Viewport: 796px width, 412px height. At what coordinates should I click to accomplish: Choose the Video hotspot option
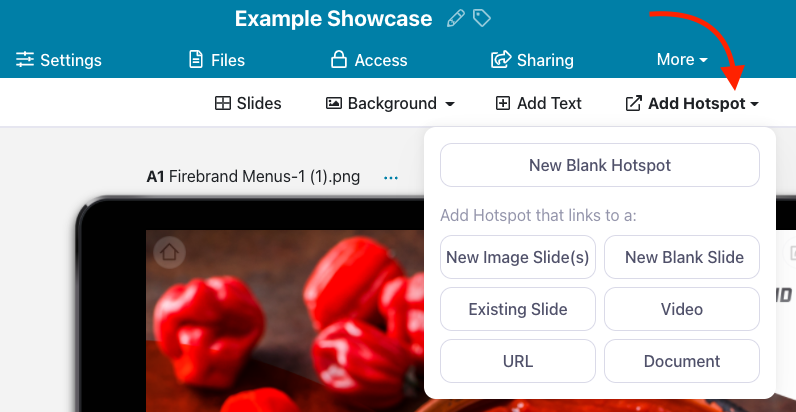(x=682, y=309)
